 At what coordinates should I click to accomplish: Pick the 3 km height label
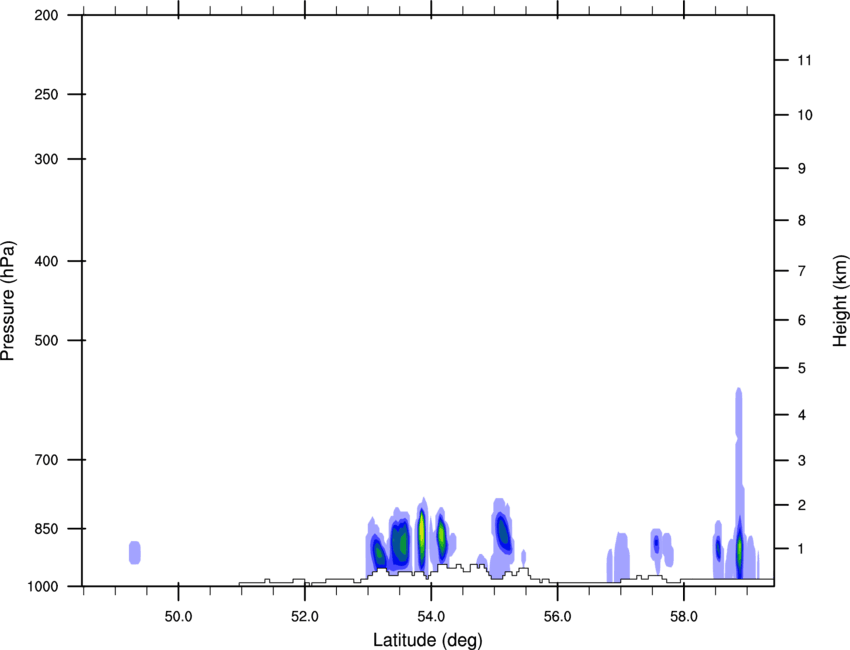tap(802, 461)
